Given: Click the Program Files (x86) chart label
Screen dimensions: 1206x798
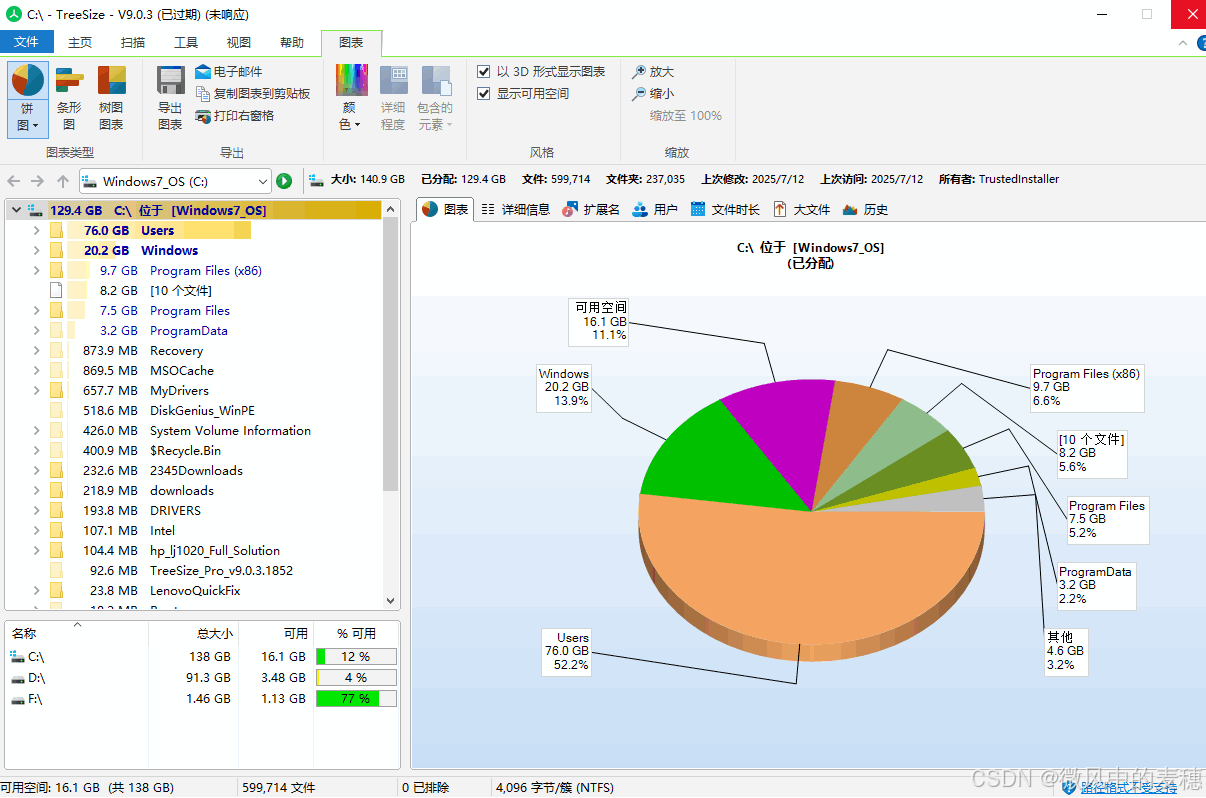Looking at the screenshot, I should click(x=1087, y=387).
